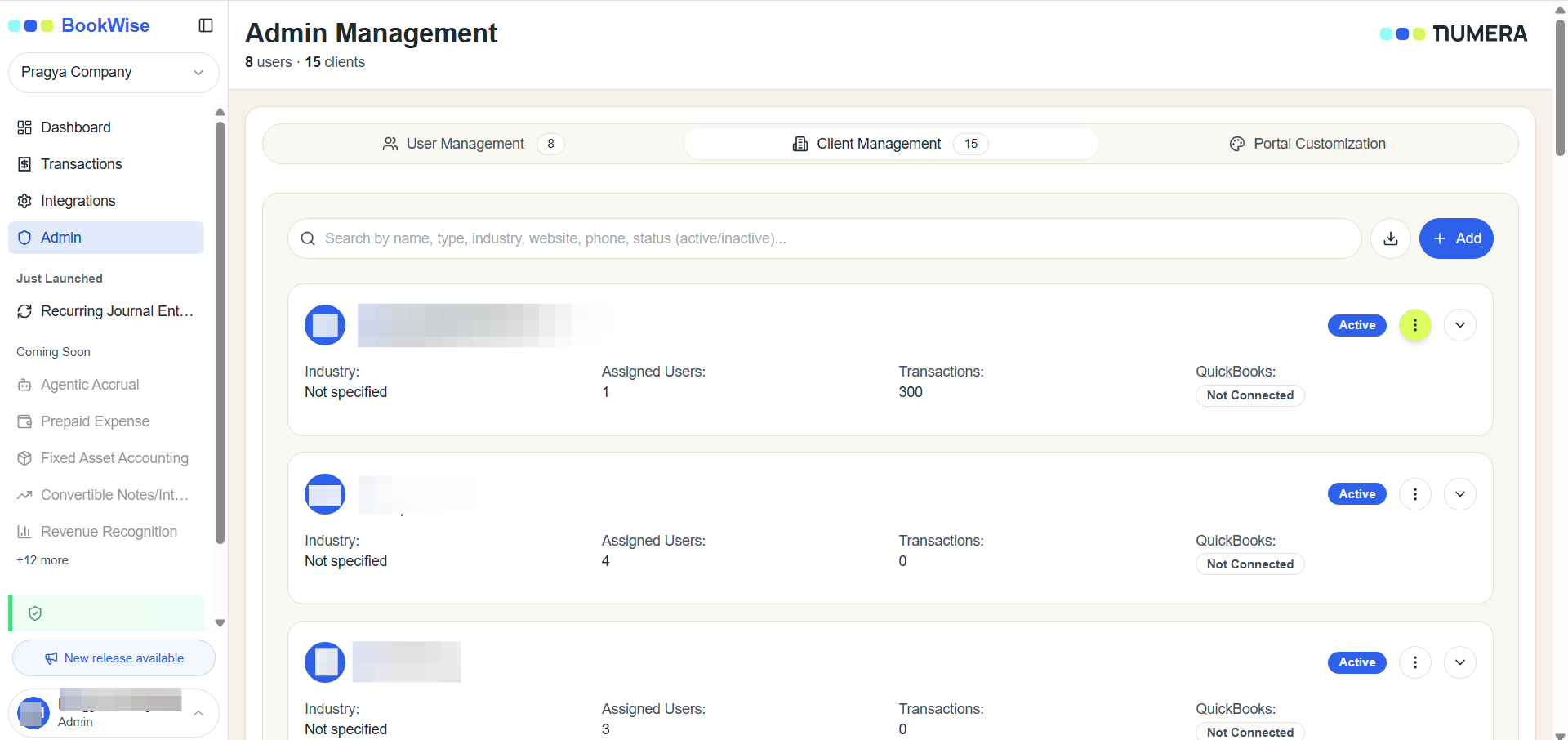This screenshot has width=1568, height=740.
Task: Open options menu for first client card
Action: (x=1415, y=325)
